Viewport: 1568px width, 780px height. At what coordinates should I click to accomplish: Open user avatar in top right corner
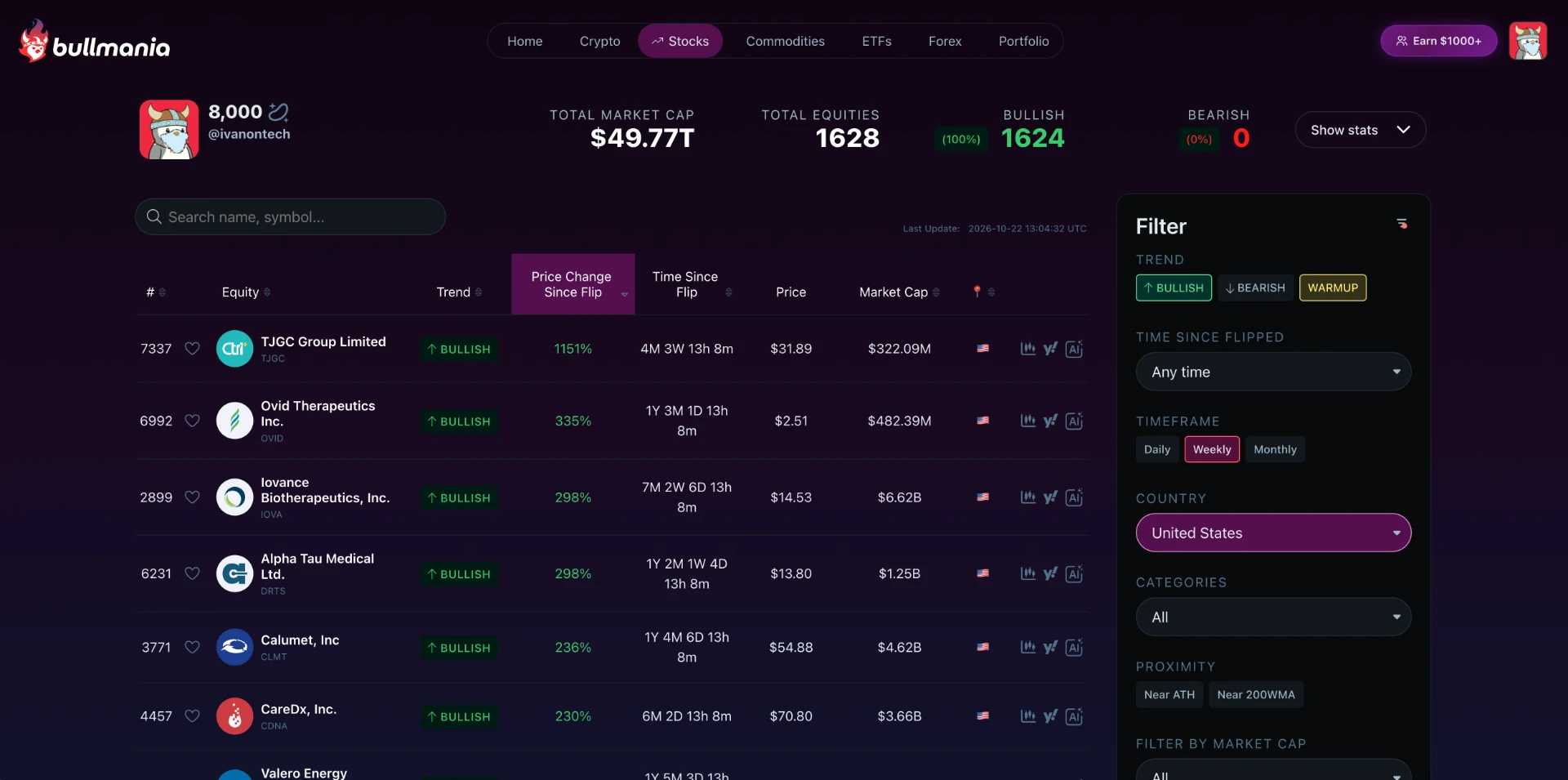tap(1527, 41)
